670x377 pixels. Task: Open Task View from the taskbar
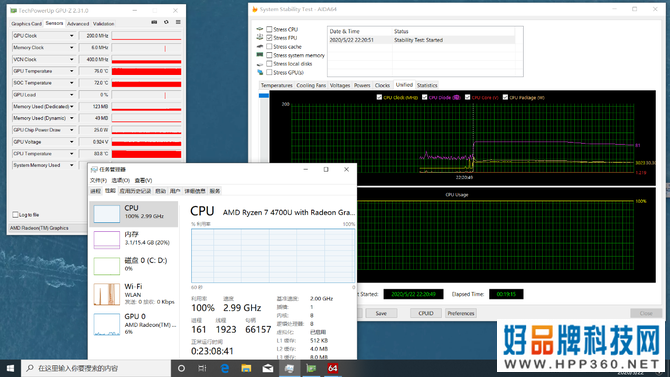point(203,368)
